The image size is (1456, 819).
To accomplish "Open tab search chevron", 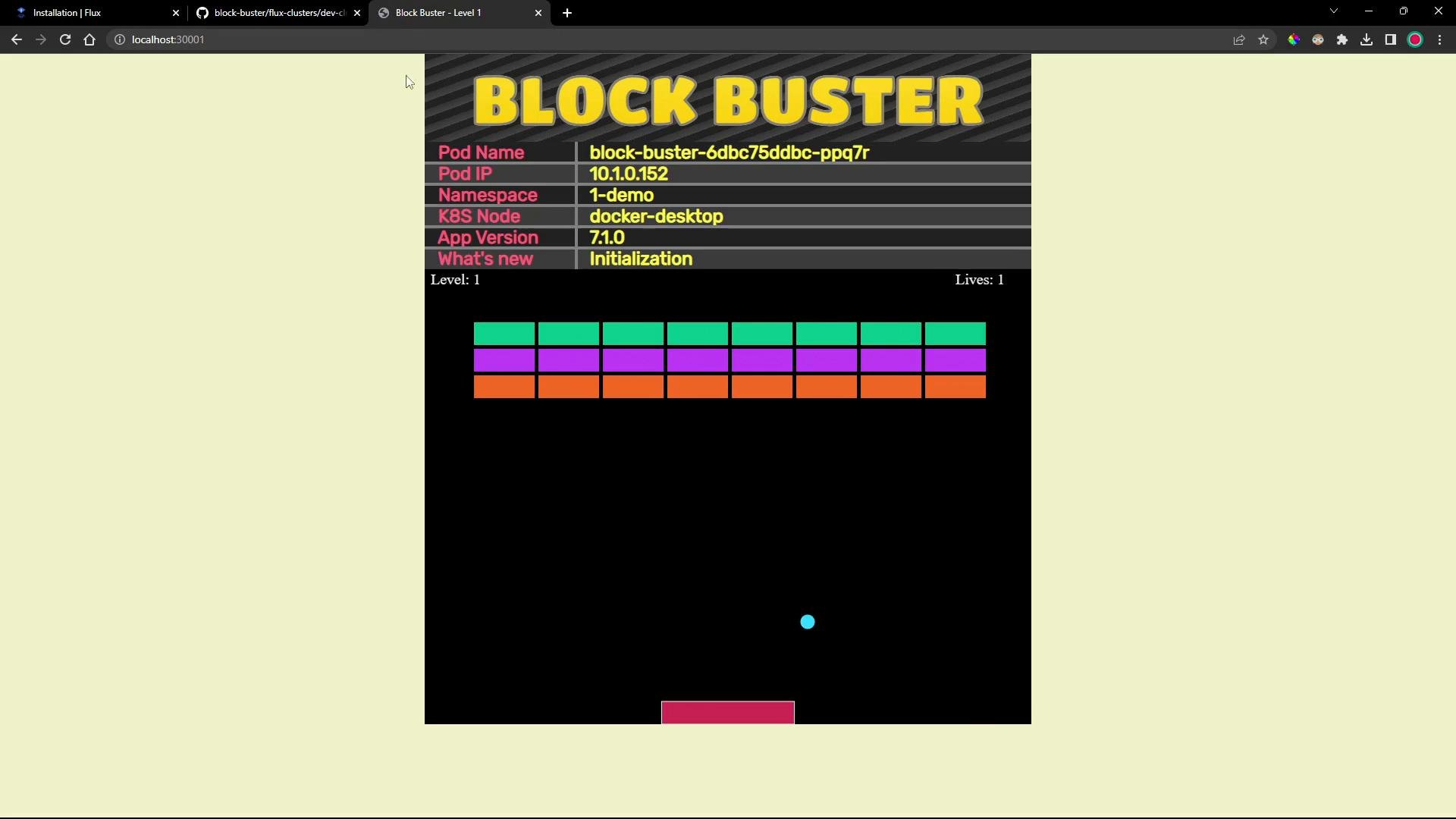I will [1334, 11].
